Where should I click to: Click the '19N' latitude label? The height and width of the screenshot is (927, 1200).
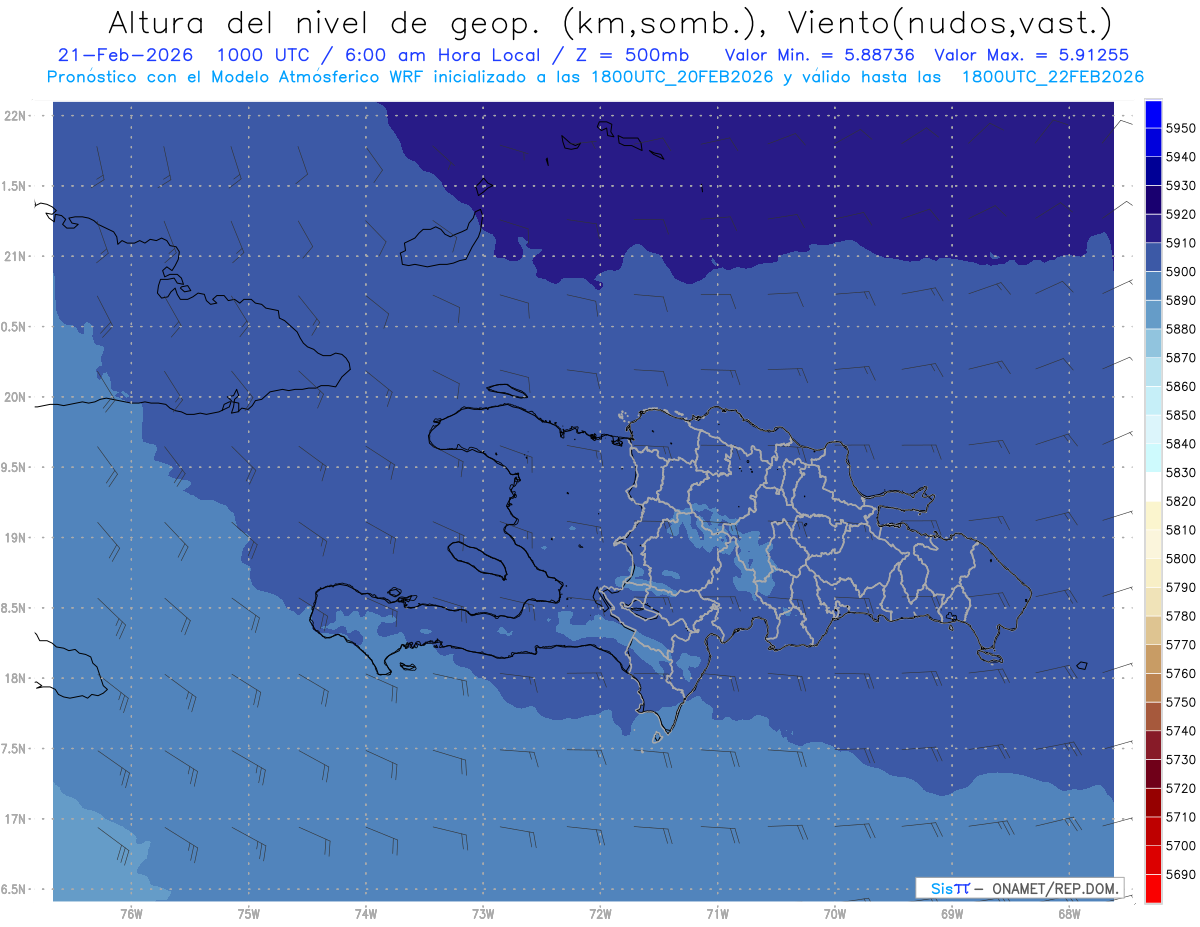[15, 538]
